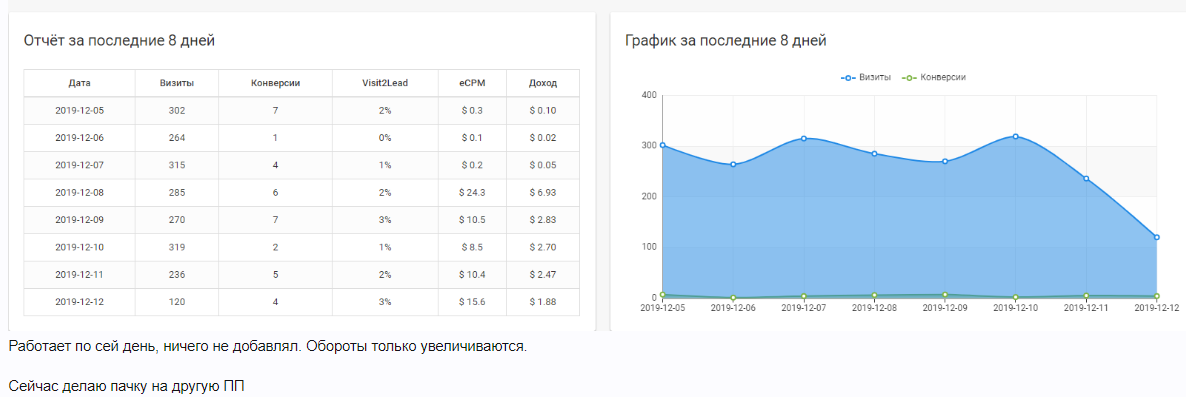Click the Визиты column header

coord(177,83)
